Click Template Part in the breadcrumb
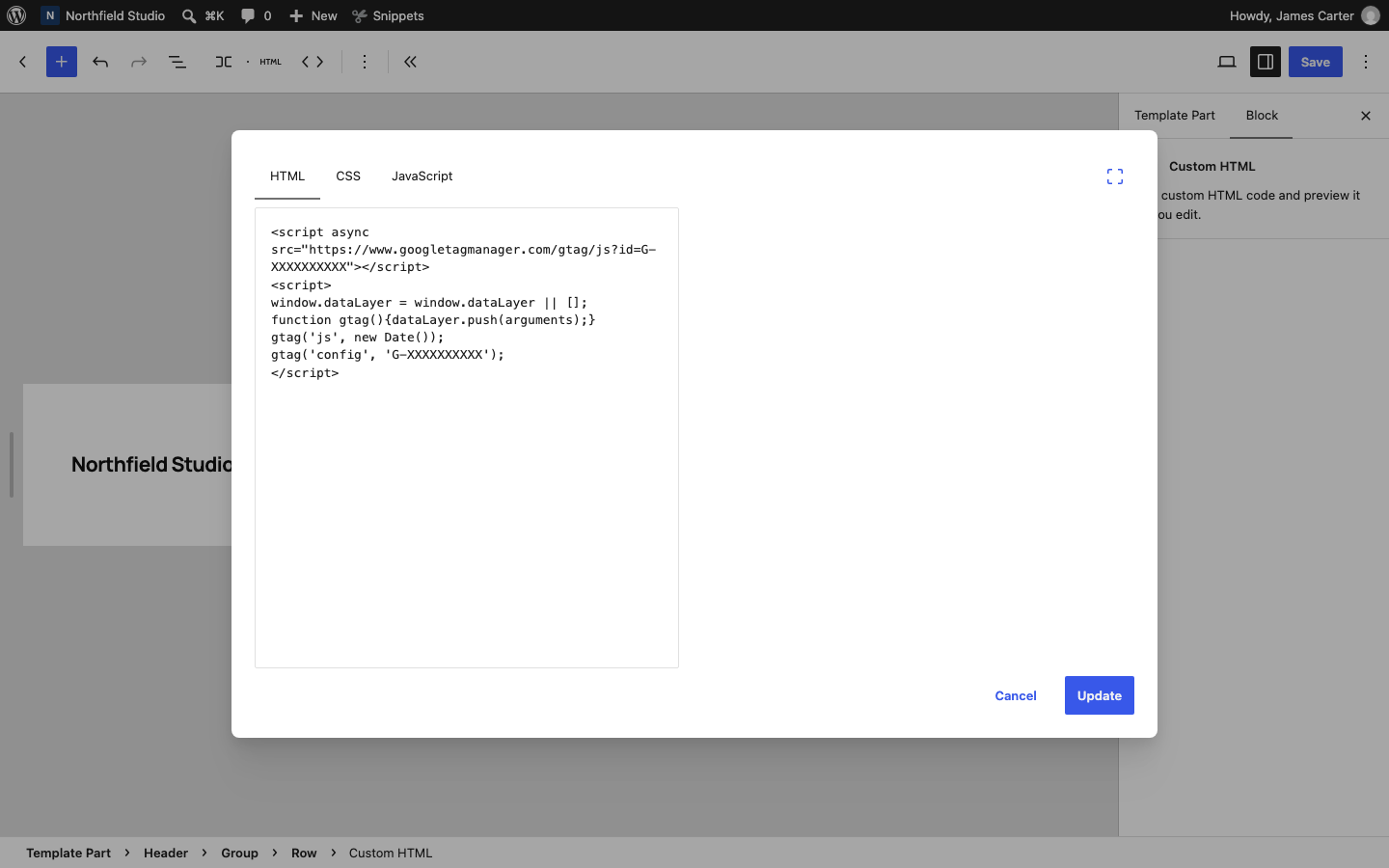 pyautogui.click(x=68, y=854)
